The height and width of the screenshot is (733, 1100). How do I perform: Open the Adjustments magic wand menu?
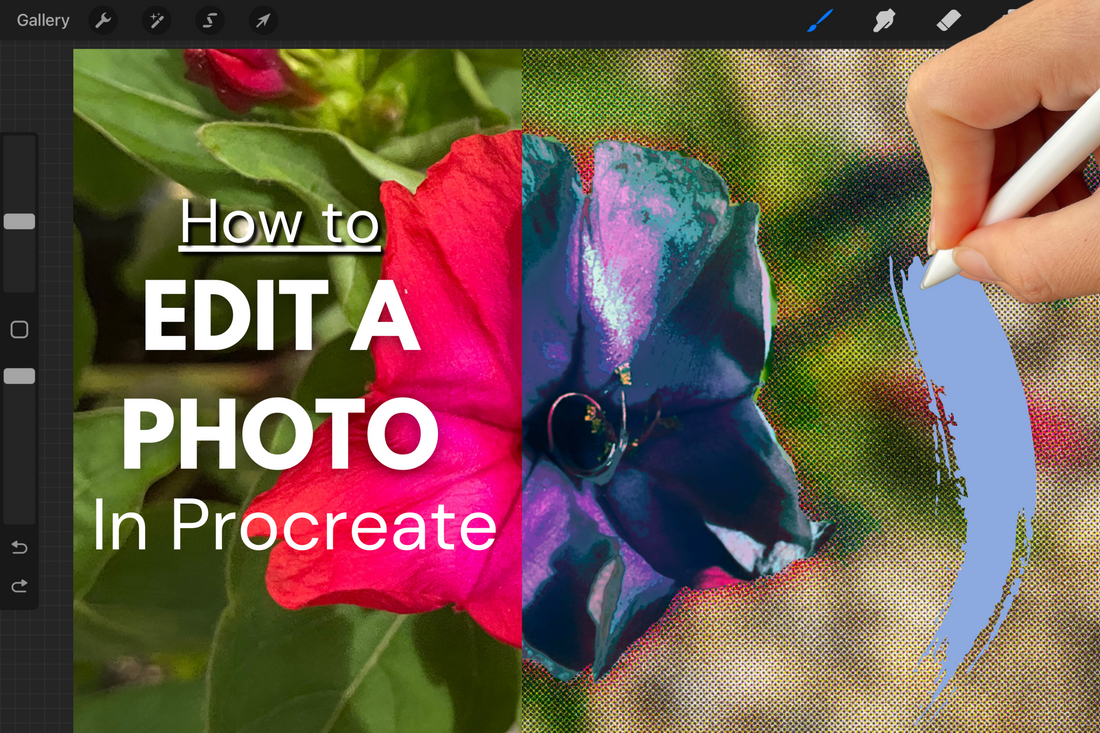click(156, 20)
